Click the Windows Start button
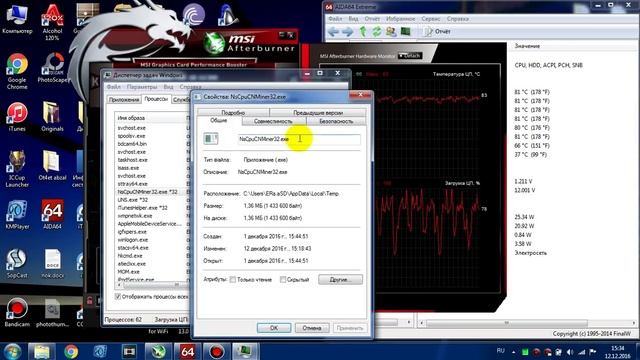 12,351
